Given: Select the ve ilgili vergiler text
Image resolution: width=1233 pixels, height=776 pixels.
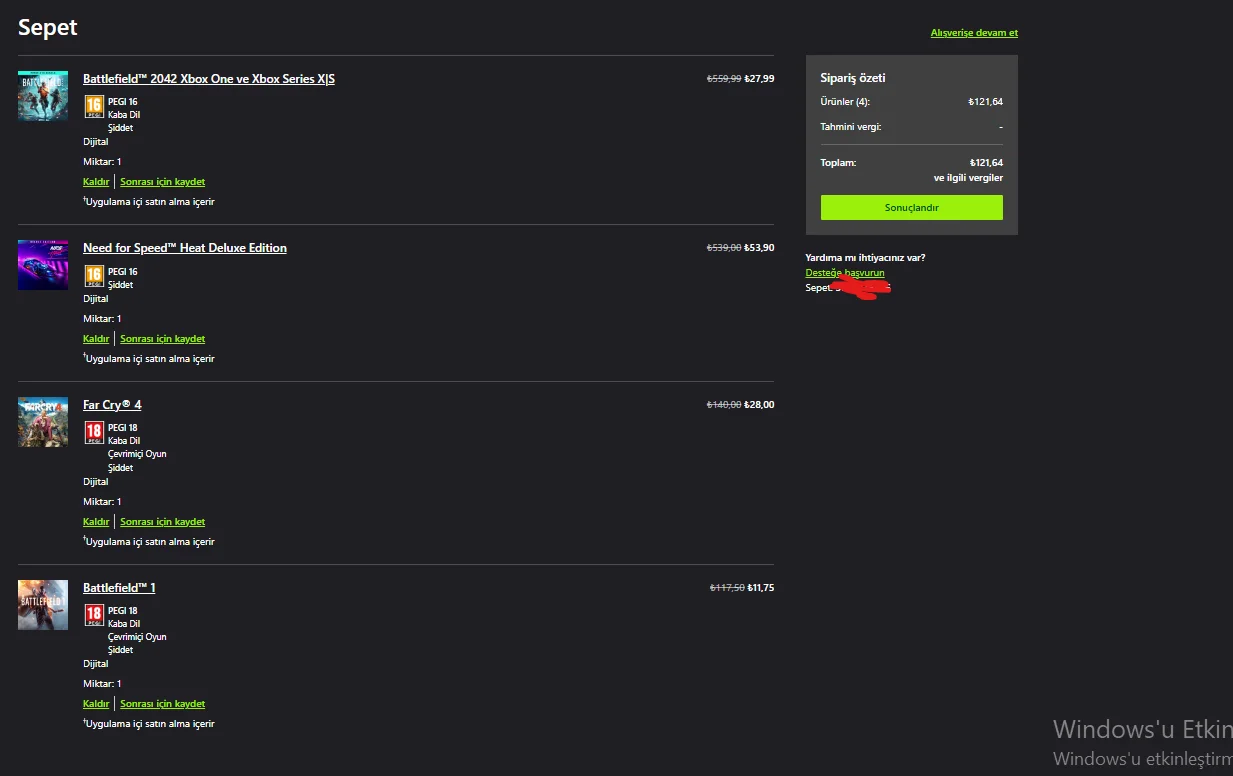Looking at the screenshot, I should [968, 178].
